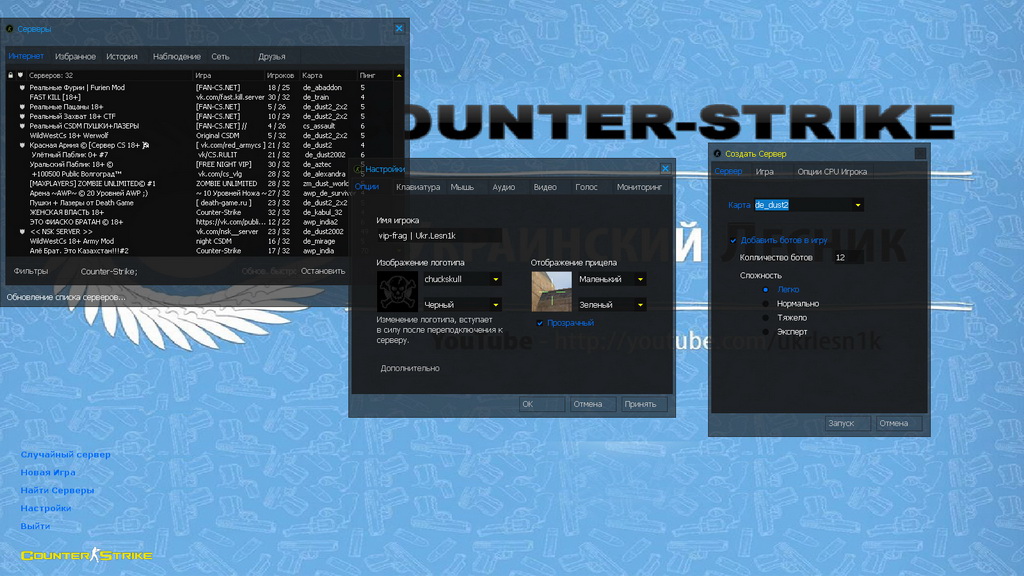Image resolution: width=1024 pixels, height=576 pixels.
Task: Click the shield icon column header in Серверы
Action: [20, 75]
